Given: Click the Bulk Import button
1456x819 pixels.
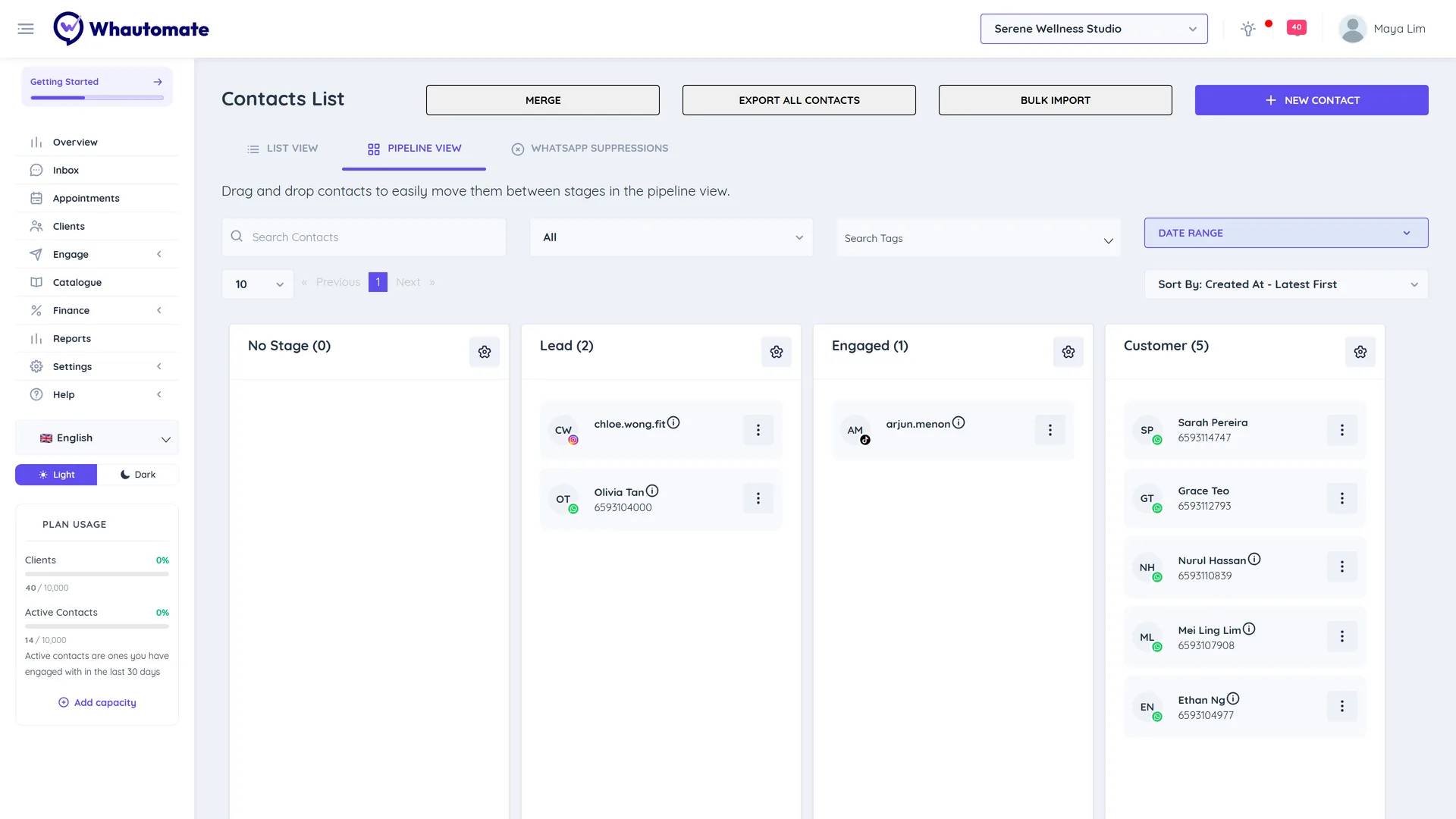Looking at the screenshot, I should click(x=1056, y=100).
